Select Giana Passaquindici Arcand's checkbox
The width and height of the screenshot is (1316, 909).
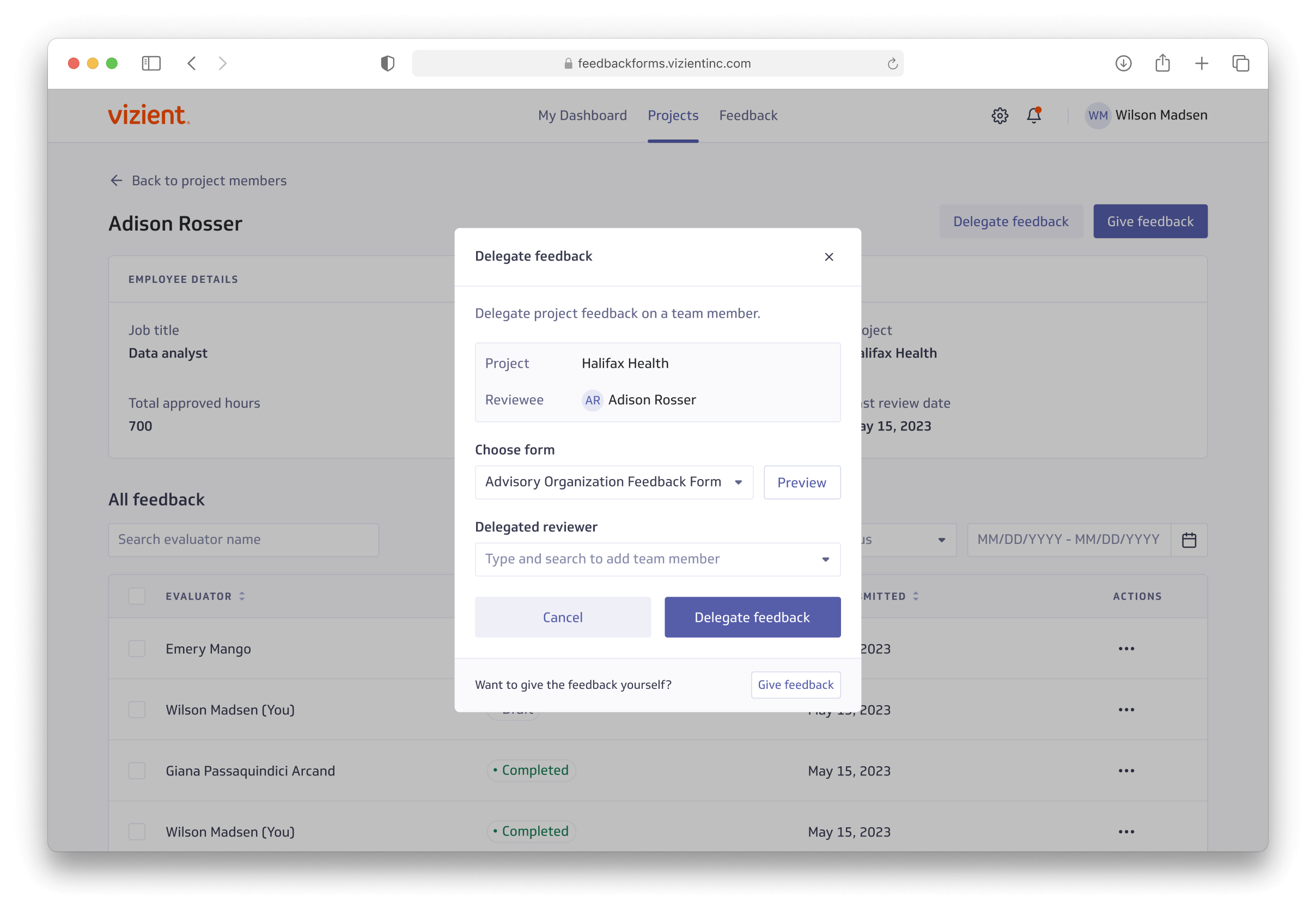[x=137, y=771]
